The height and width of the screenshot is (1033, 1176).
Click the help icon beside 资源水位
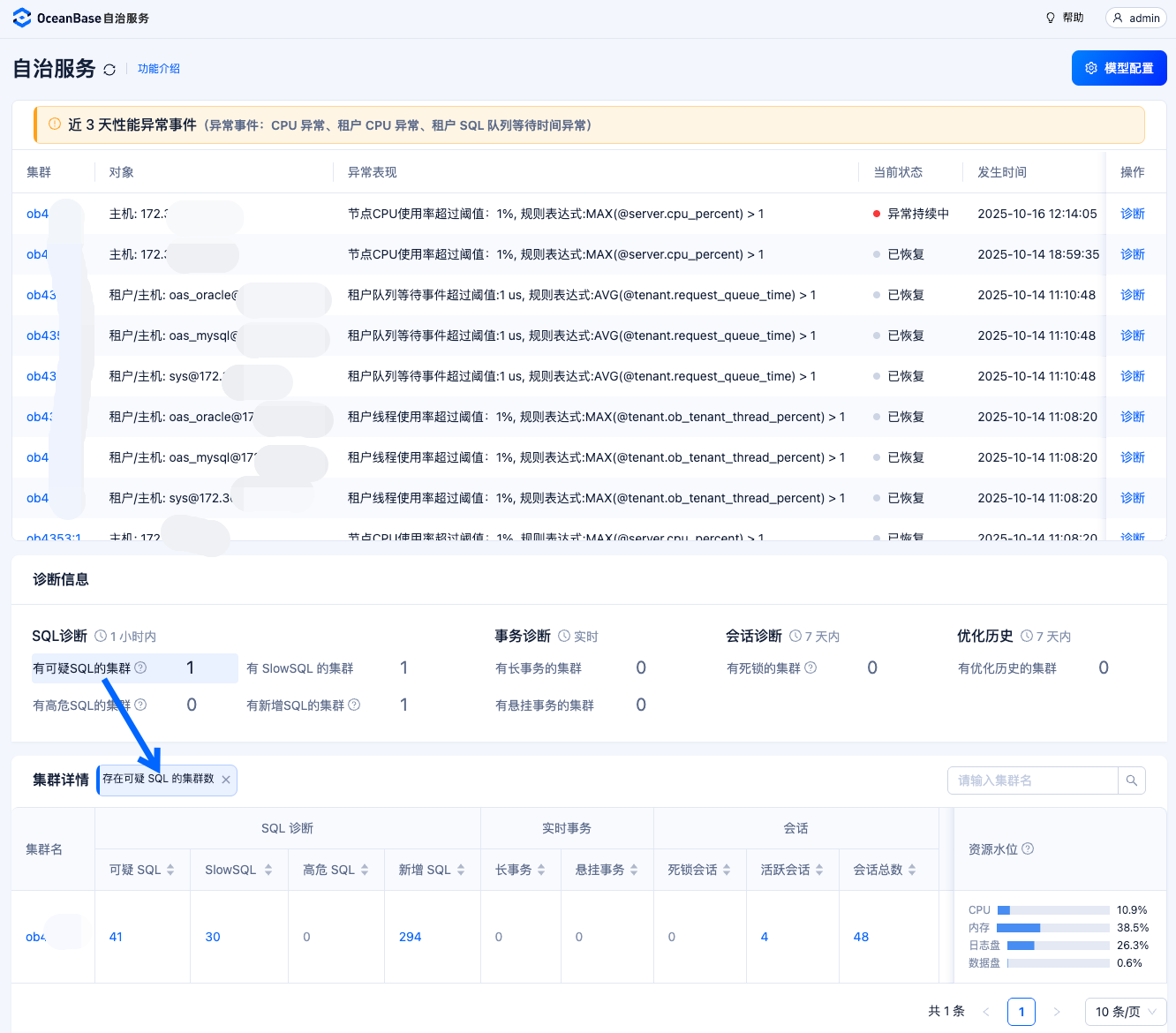1028,848
